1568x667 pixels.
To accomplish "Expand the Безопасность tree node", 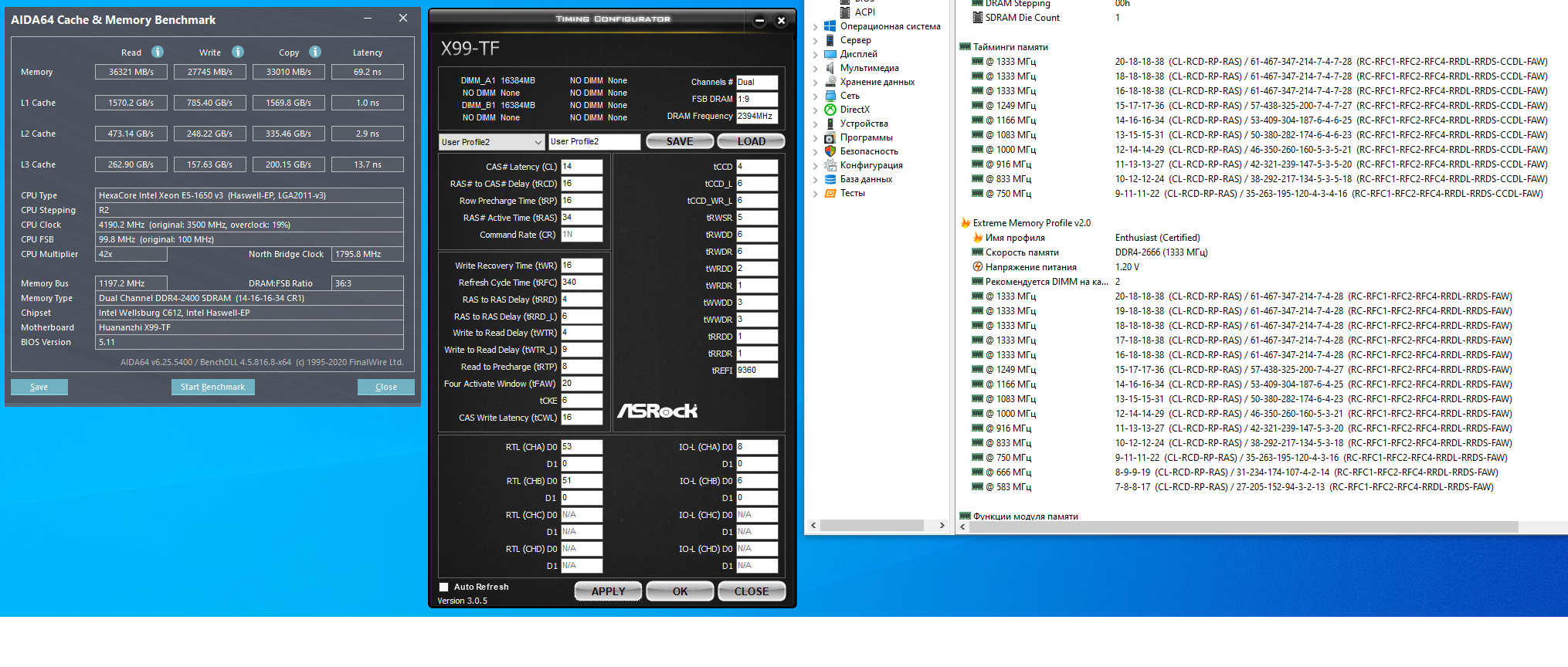I will click(816, 151).
